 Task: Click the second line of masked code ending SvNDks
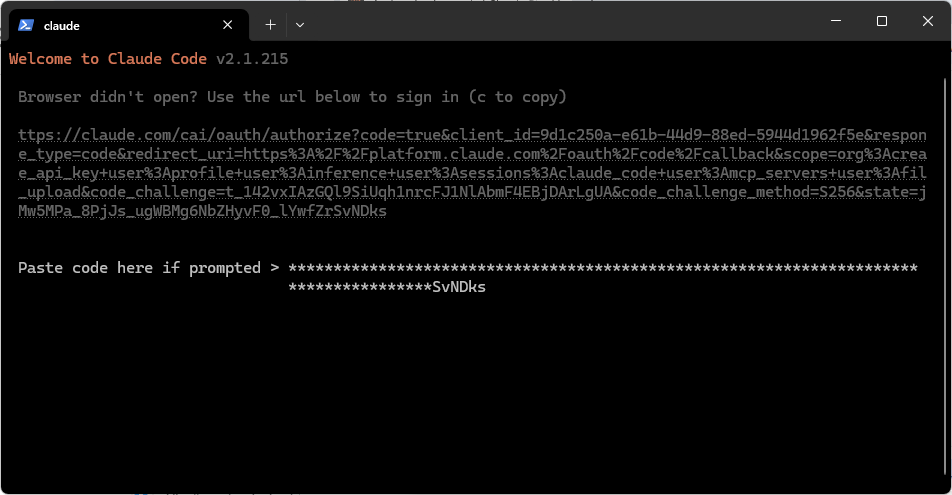click(387, 287)
